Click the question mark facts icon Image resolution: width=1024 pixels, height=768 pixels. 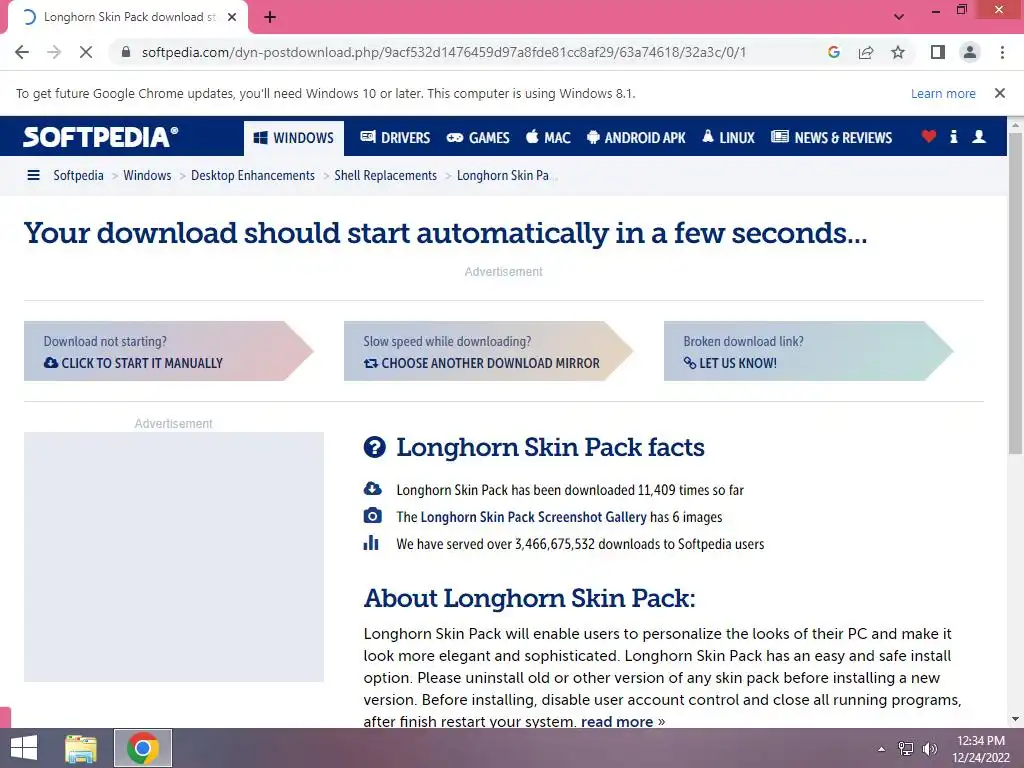pos(374,447)
